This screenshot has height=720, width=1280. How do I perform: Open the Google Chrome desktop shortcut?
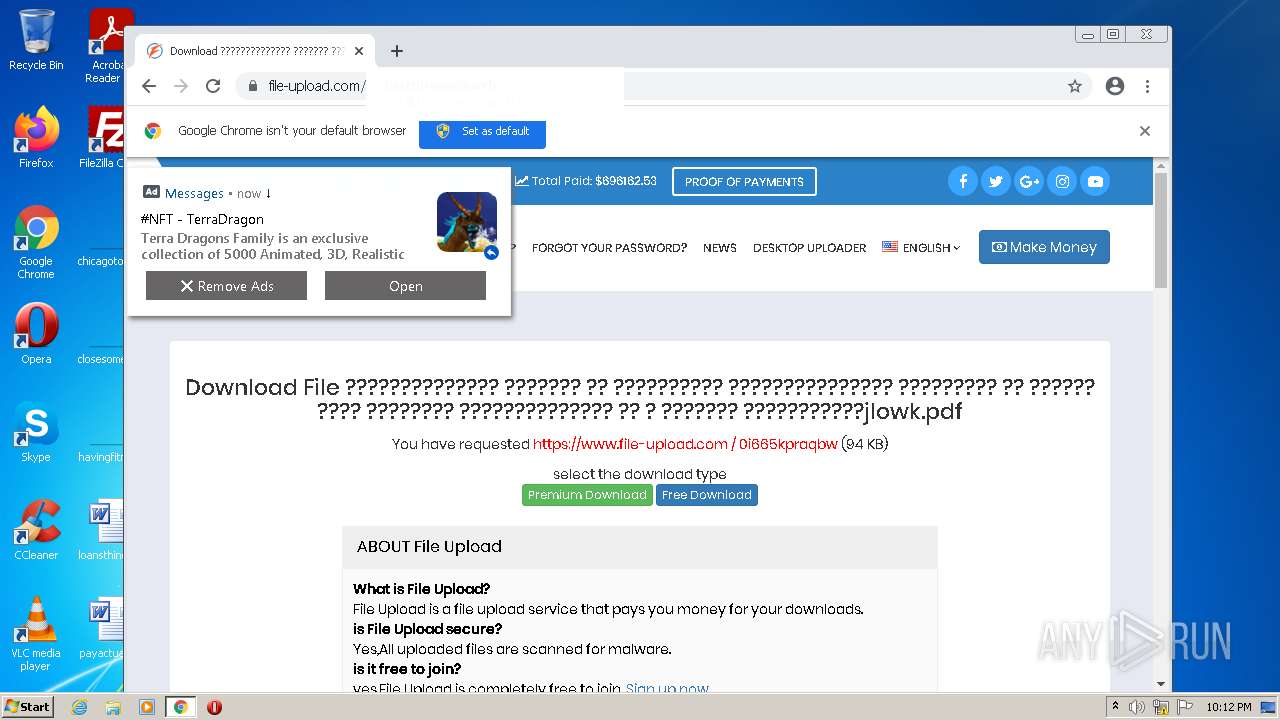pos(36,243)
